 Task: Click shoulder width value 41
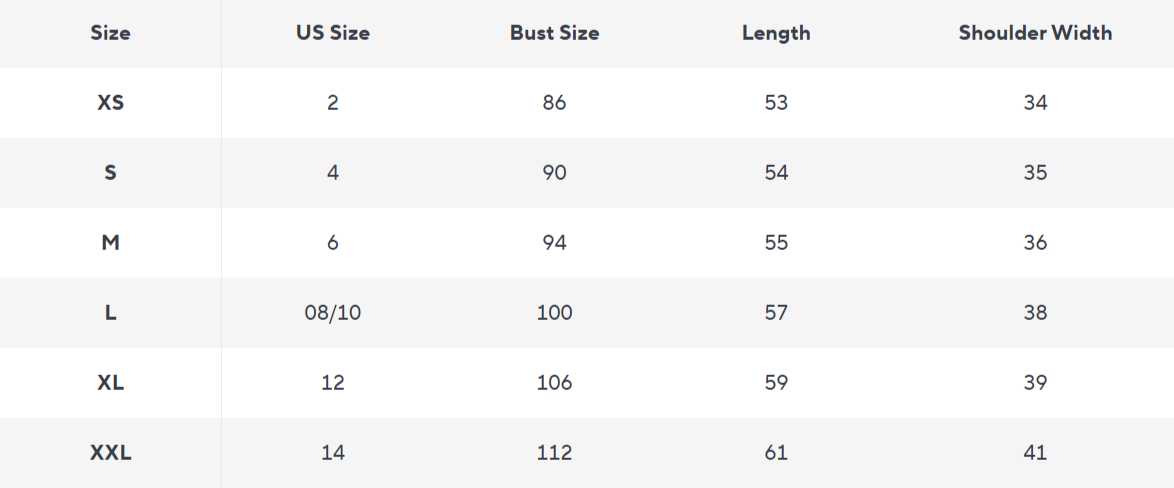pyautogui.click(x=1035, y=453)
